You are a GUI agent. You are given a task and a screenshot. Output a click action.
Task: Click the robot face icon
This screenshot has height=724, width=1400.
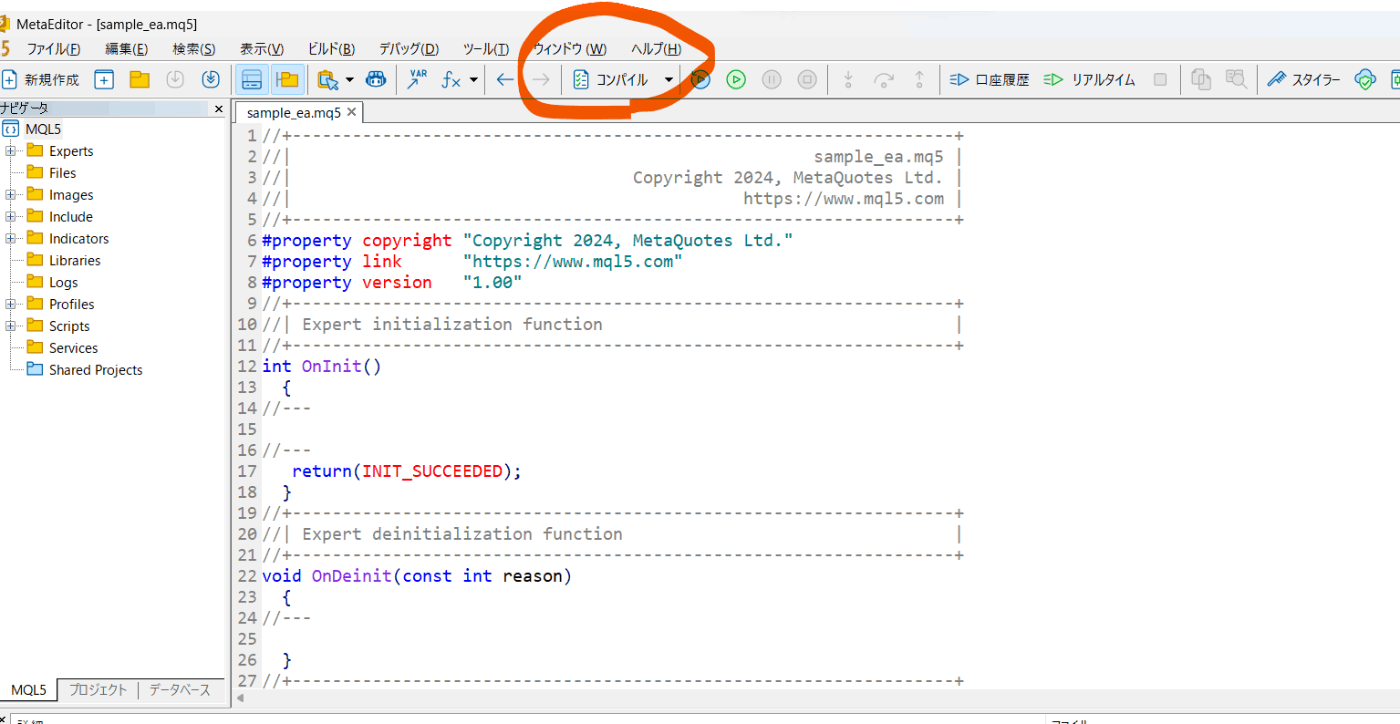pos(375,80)
